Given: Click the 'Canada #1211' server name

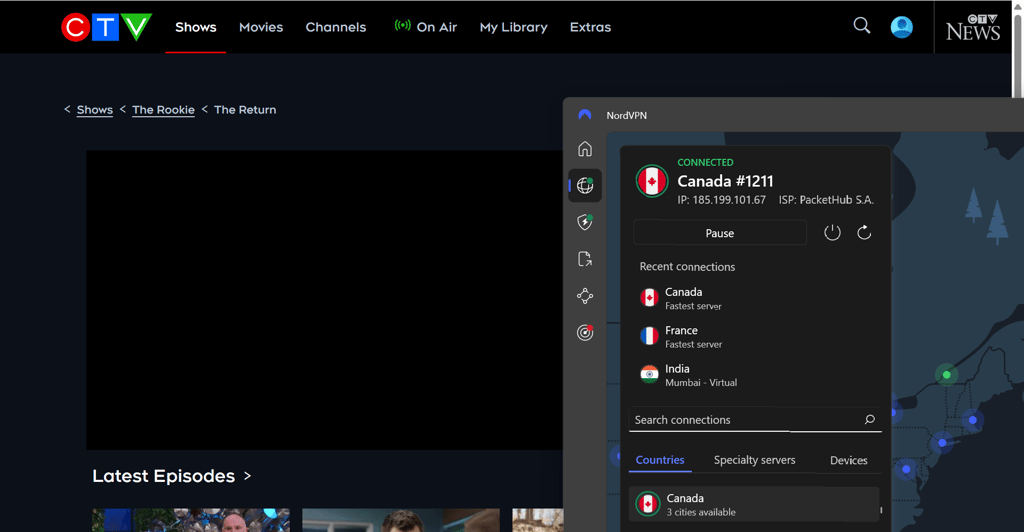Looking at the screenshot, I should coord(725,181).
